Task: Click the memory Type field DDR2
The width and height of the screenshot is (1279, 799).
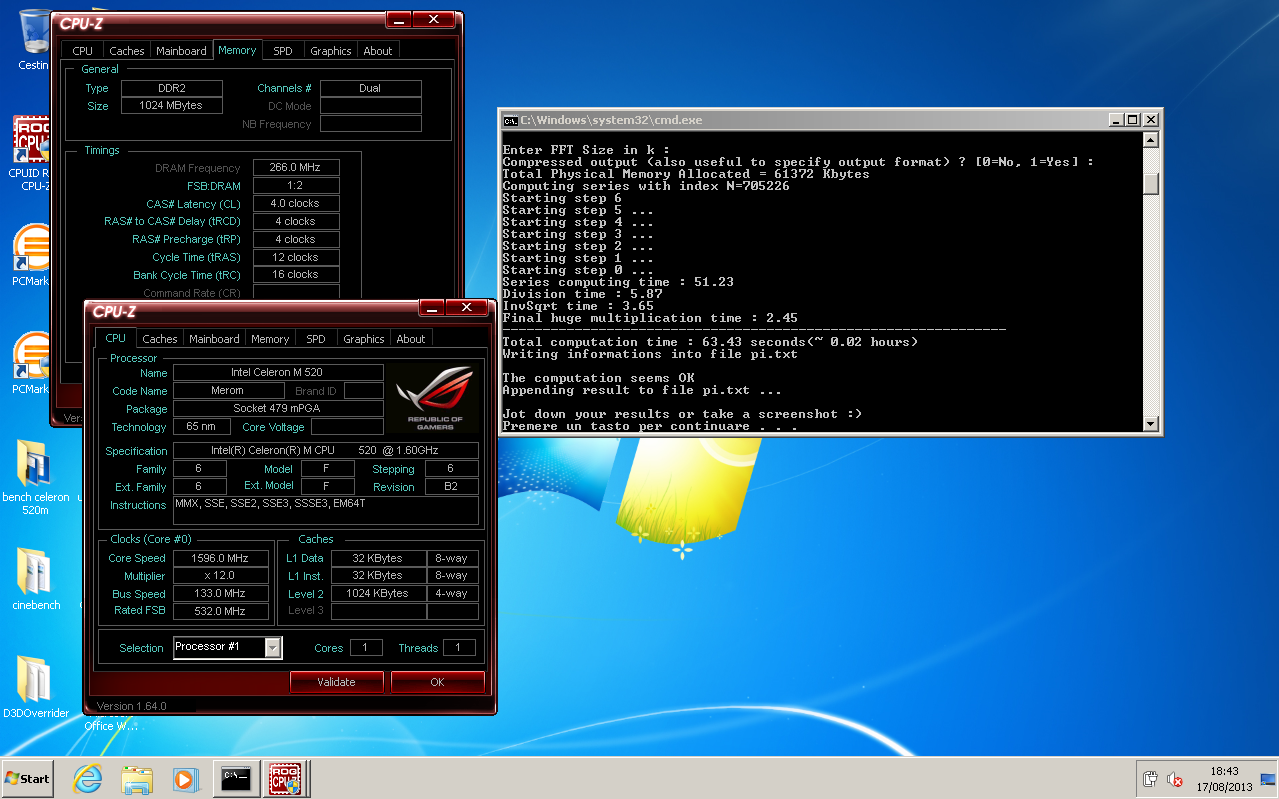Action: point(172,88)
